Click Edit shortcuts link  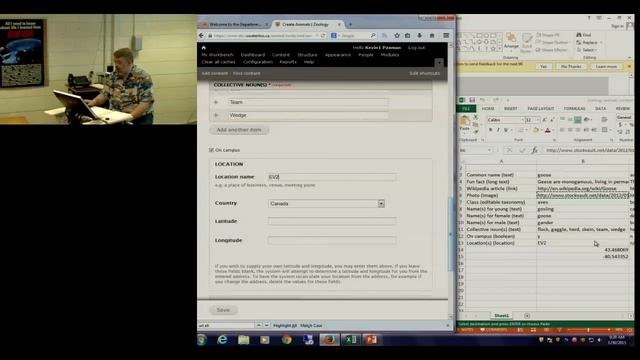point(424,73)
